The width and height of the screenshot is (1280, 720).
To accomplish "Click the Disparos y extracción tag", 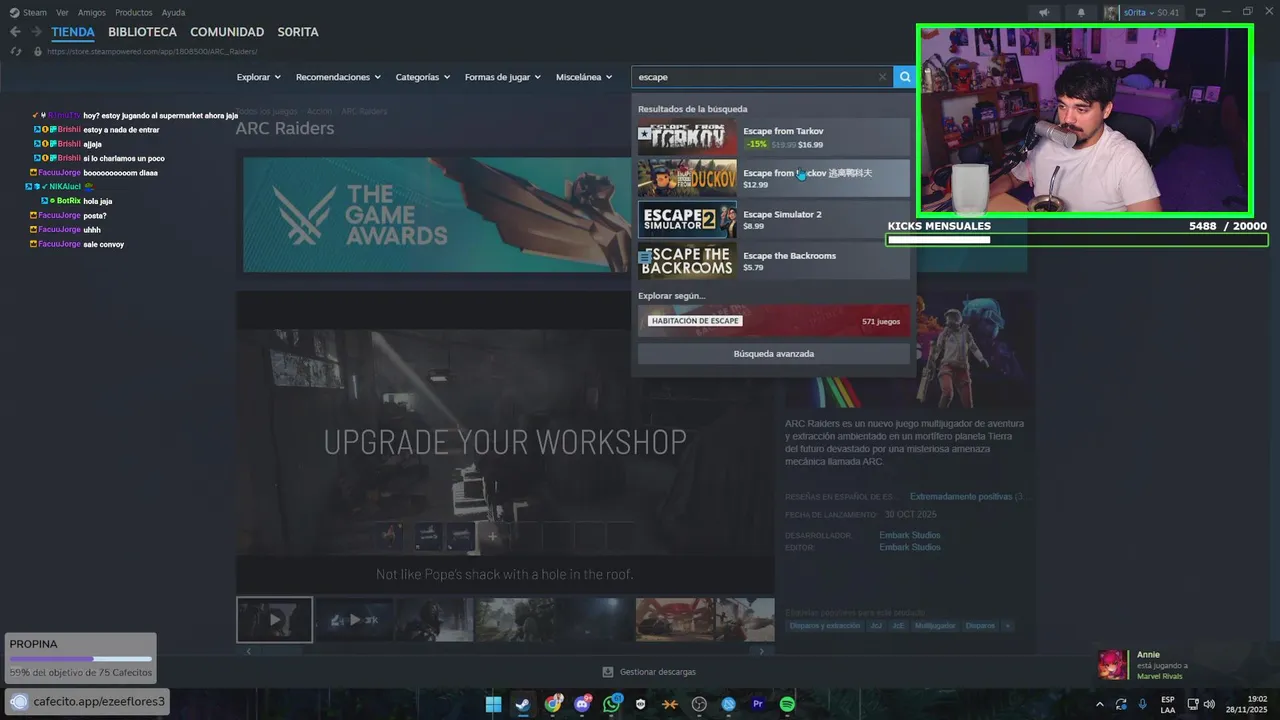I will (824, 626).
